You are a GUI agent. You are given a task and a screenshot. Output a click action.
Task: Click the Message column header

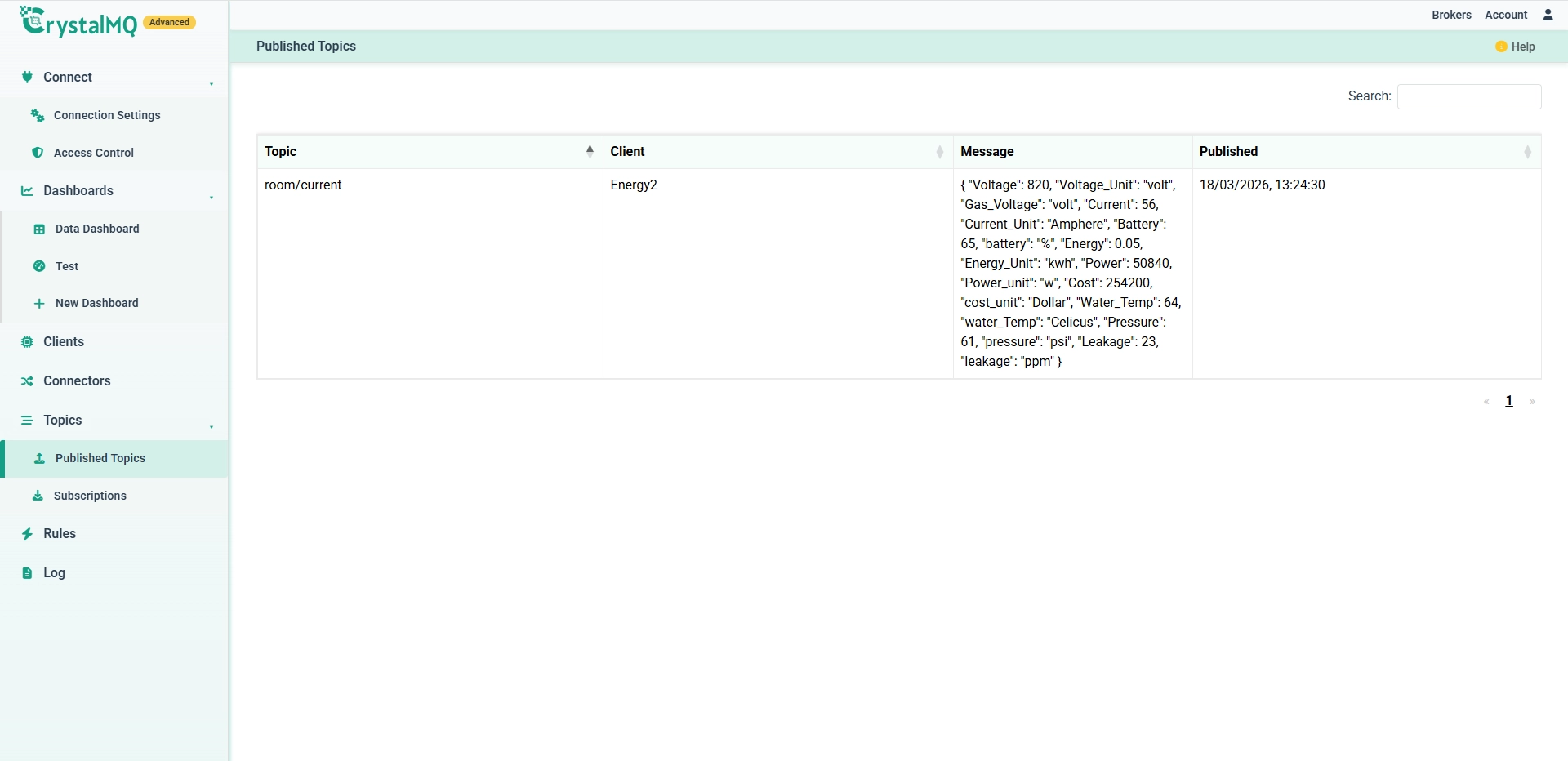1072,151
